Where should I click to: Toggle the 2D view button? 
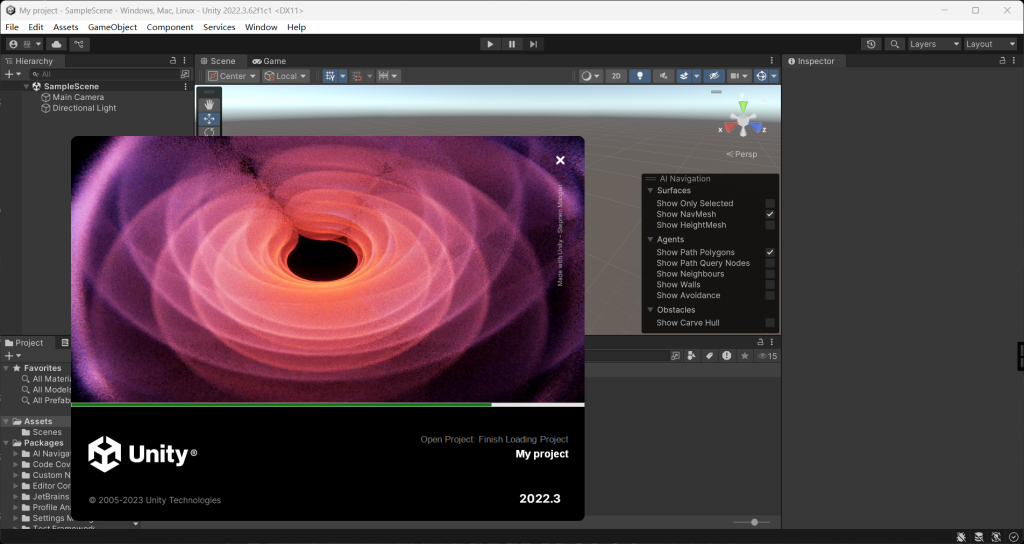pyautogui.click(x=616, y=76)
